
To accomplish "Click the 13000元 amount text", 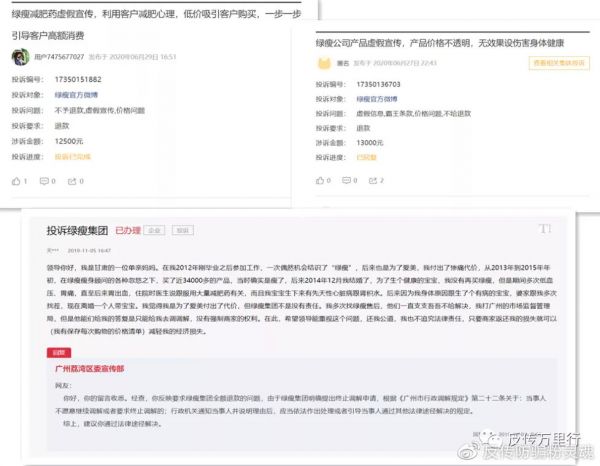I will (370, 143).
